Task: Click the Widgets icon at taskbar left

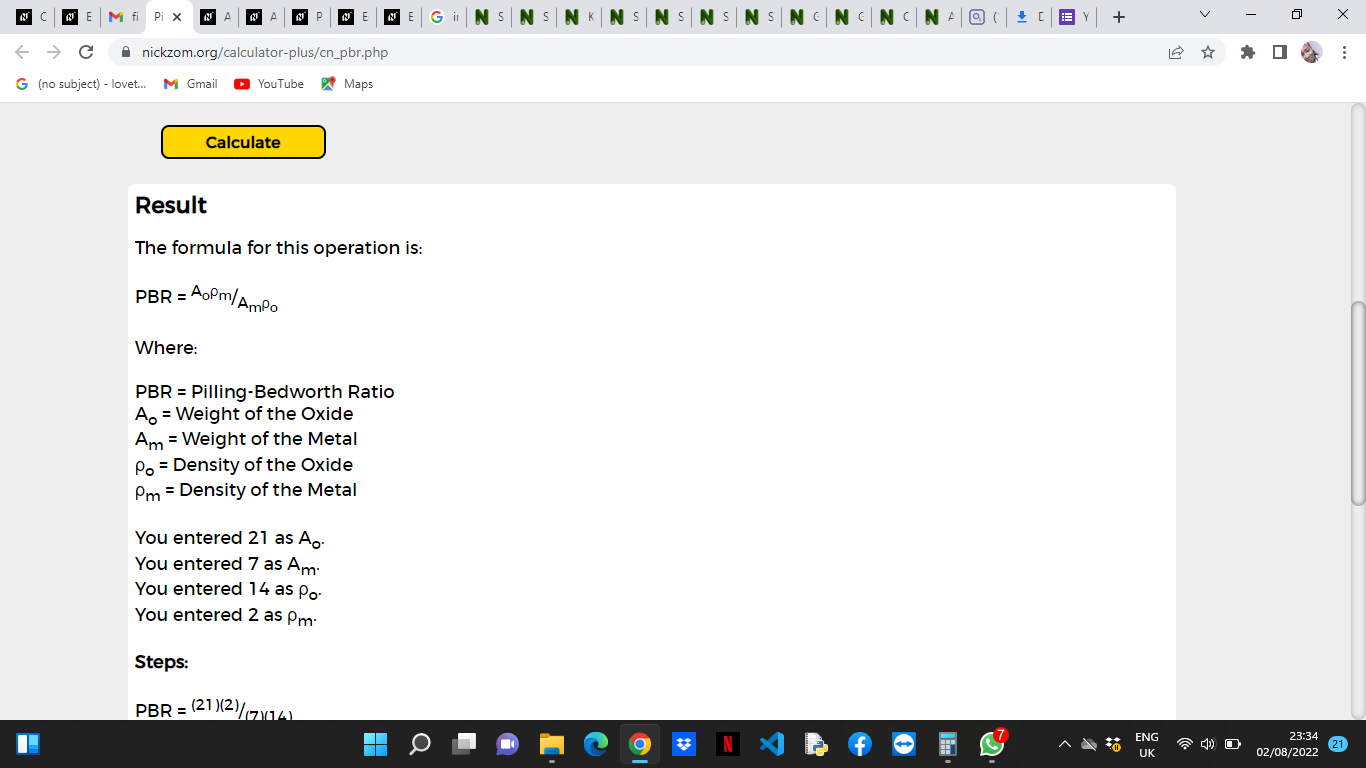Action: coord(28,744)
